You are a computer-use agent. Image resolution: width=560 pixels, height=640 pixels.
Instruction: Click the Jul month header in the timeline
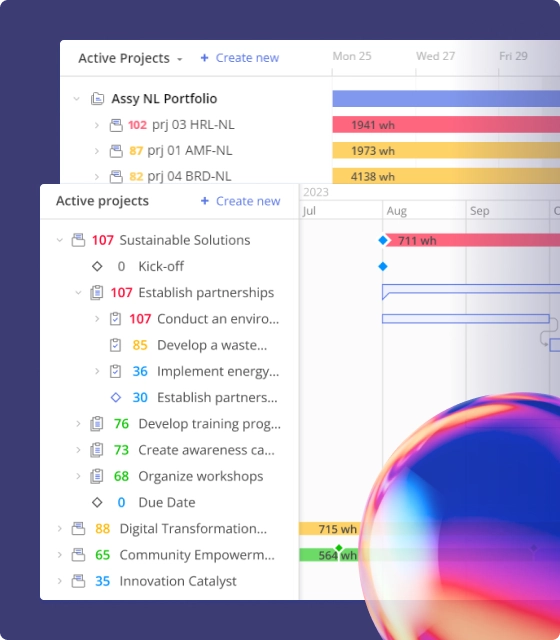tap(309, 211)
